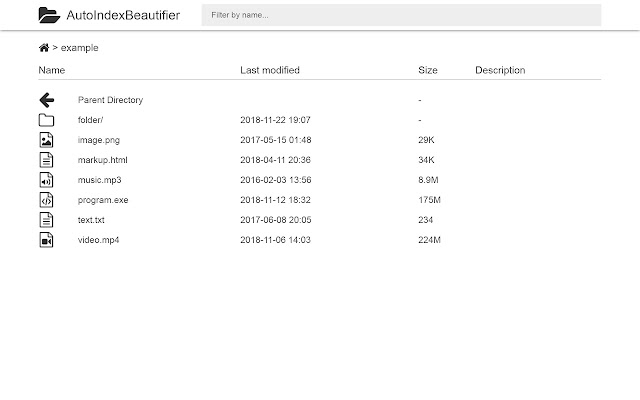Viewport: 640px width, 400px height.
Task: Click the text file icon for text.txt
Action: pos(46,220)
